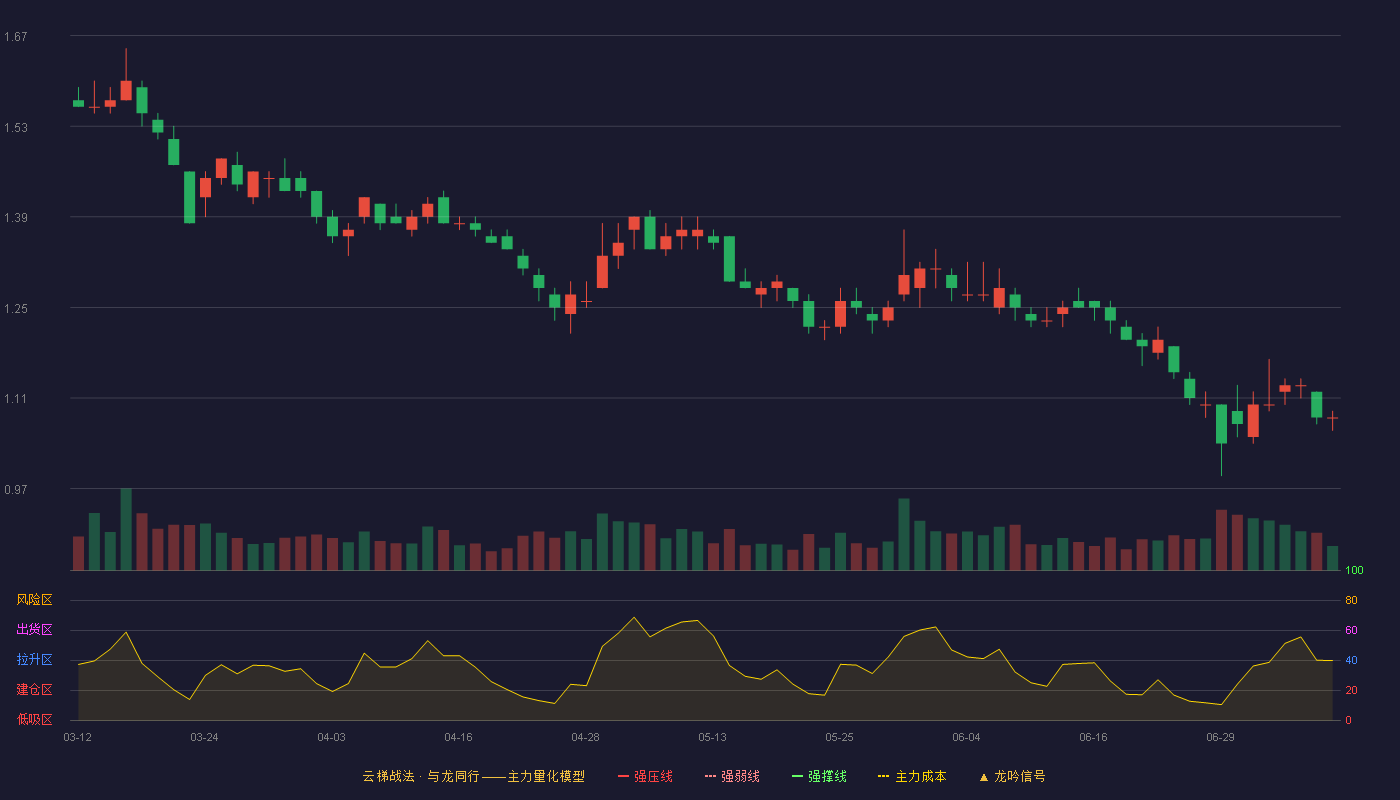Screen dimensions: 1400x800
Task: Click the 03-12 date label
Action: click(x=77, y=737)
